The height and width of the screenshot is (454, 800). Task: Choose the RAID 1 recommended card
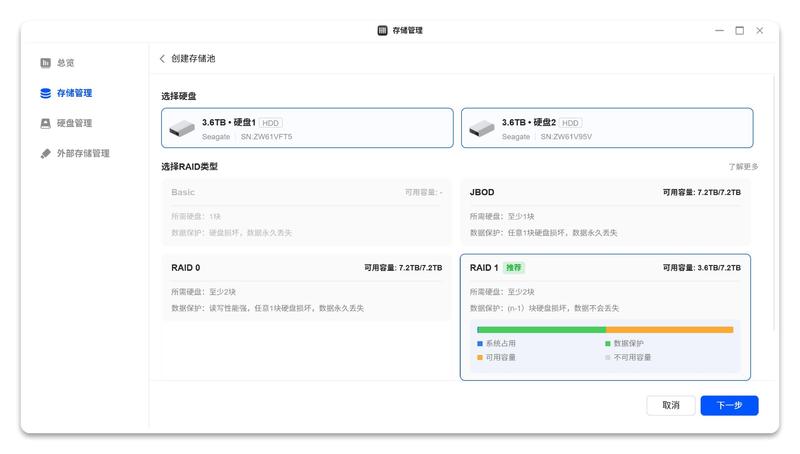tap(605, 317)
